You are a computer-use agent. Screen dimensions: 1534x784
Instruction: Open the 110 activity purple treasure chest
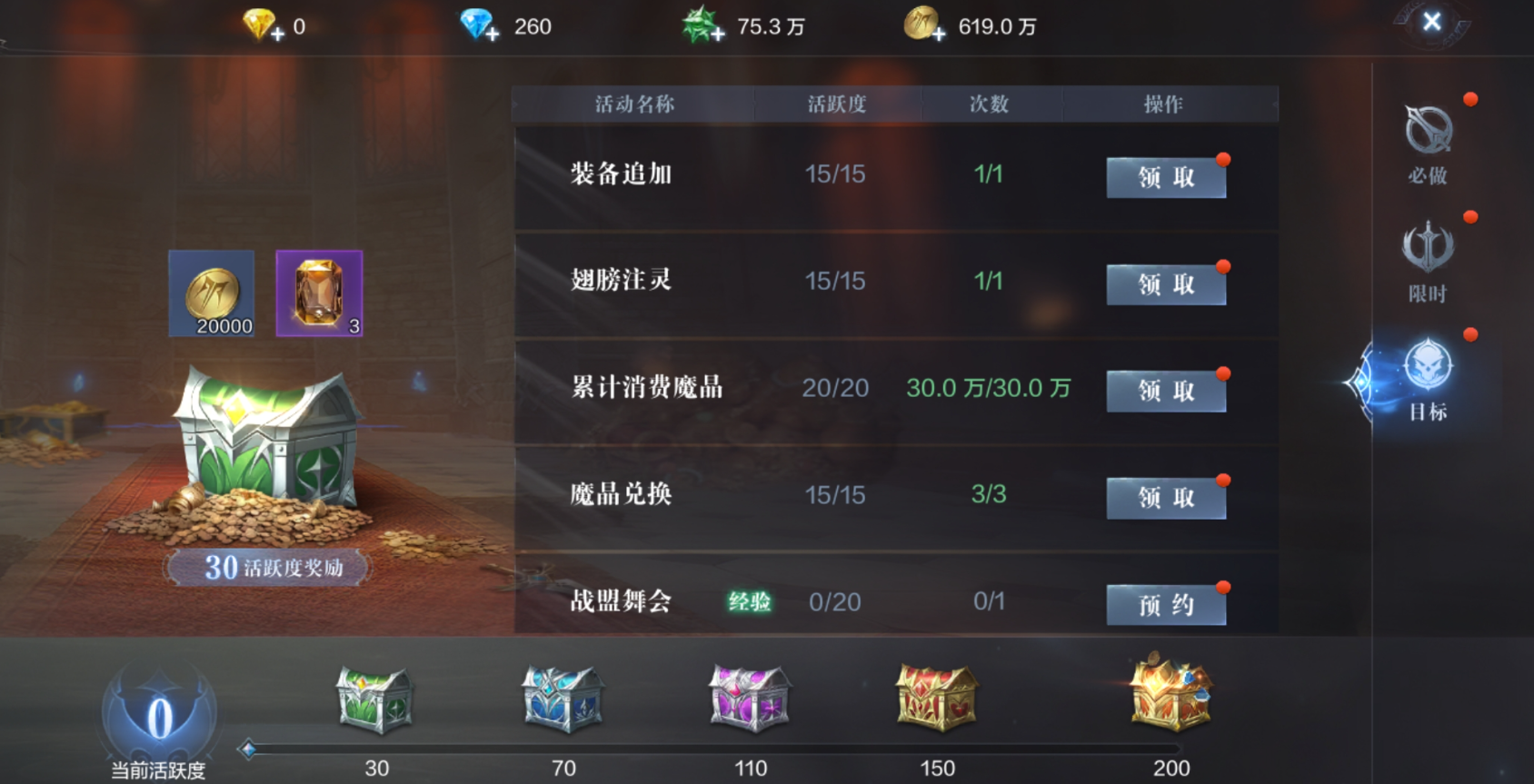pos(750,698)
